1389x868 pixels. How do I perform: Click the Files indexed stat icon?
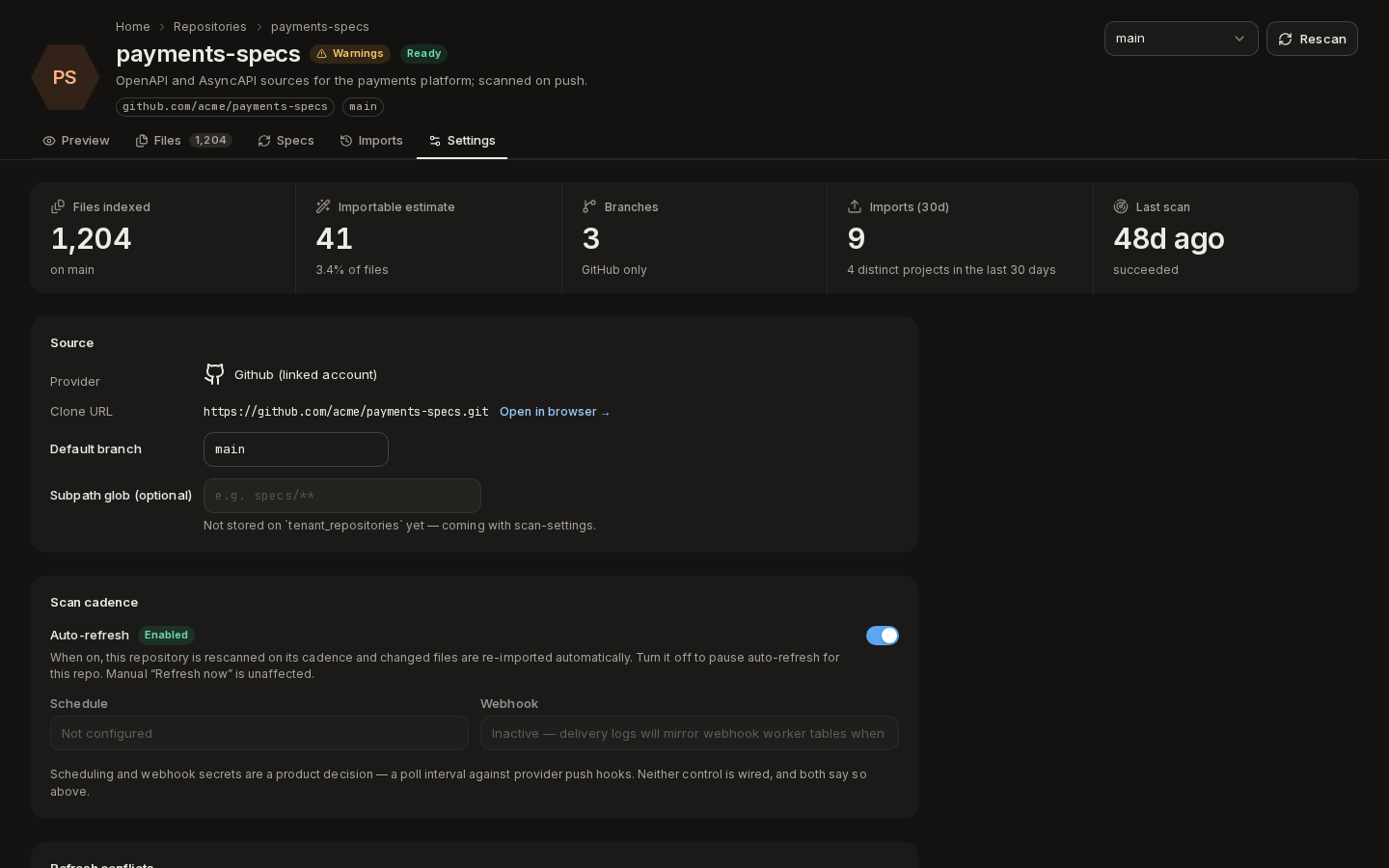point(58,206)
